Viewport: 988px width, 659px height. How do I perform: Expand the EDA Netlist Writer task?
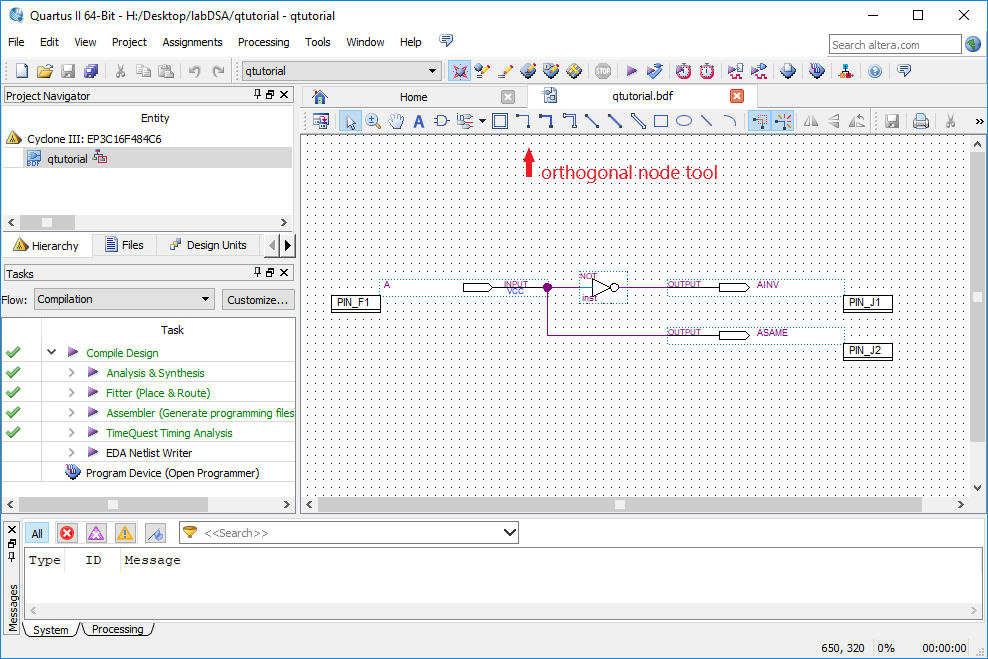click(x=71, y=452)
